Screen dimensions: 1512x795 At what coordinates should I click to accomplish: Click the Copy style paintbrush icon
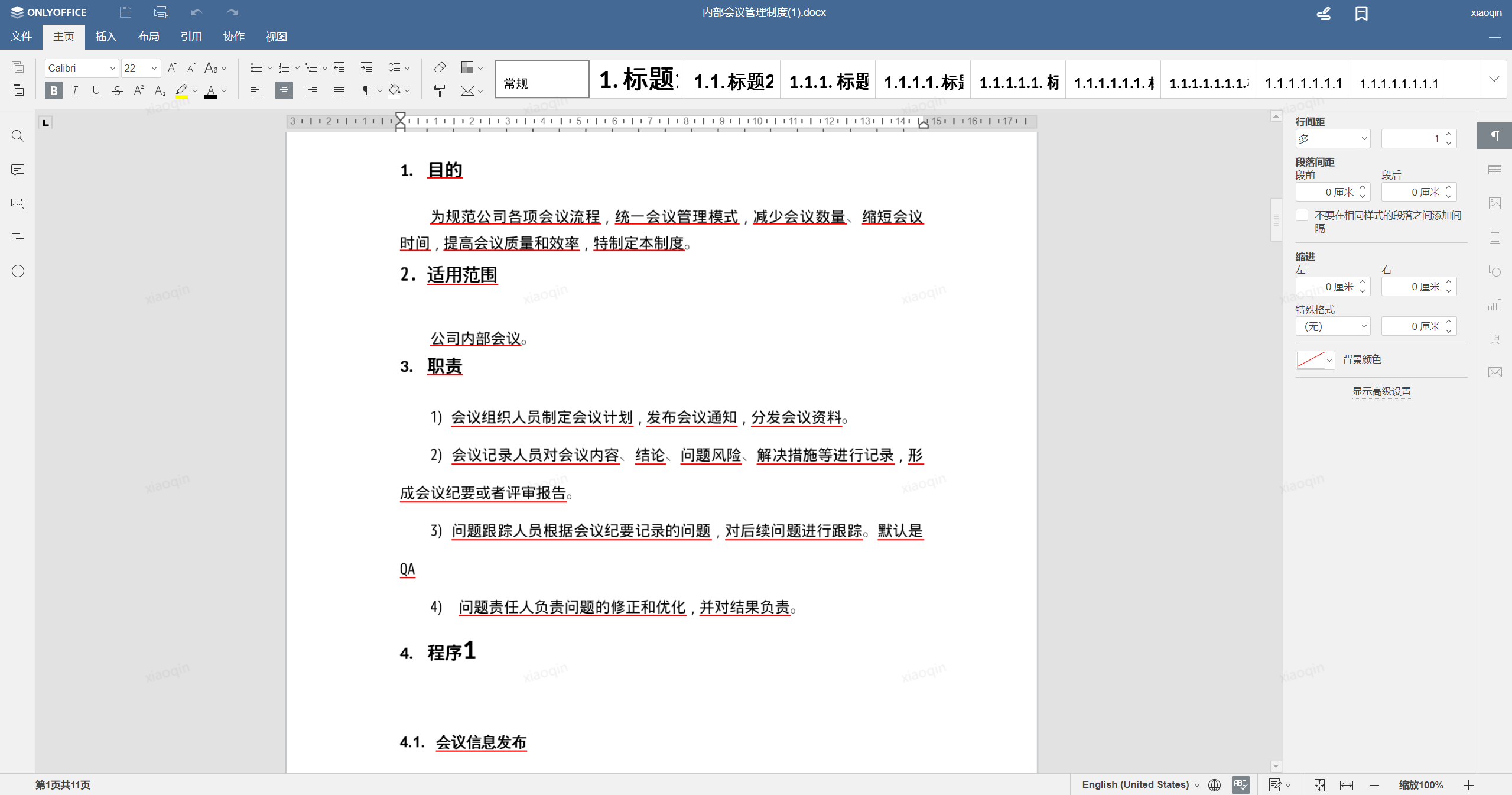click(440, 90)
